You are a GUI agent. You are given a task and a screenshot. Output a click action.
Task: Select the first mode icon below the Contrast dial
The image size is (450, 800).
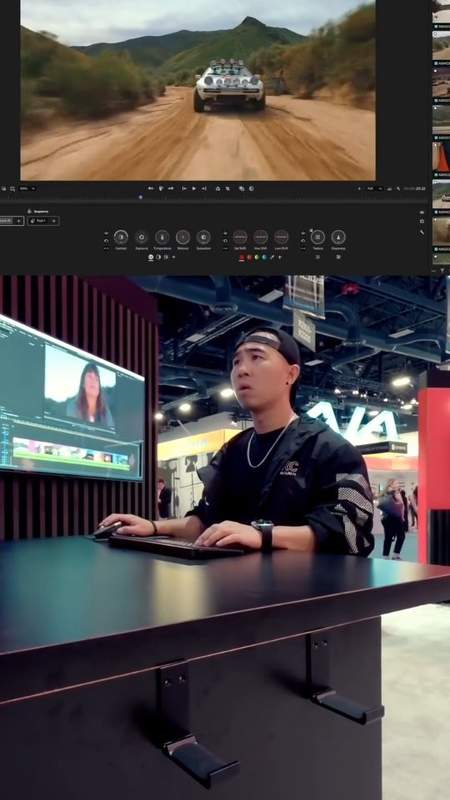[151, 257]
